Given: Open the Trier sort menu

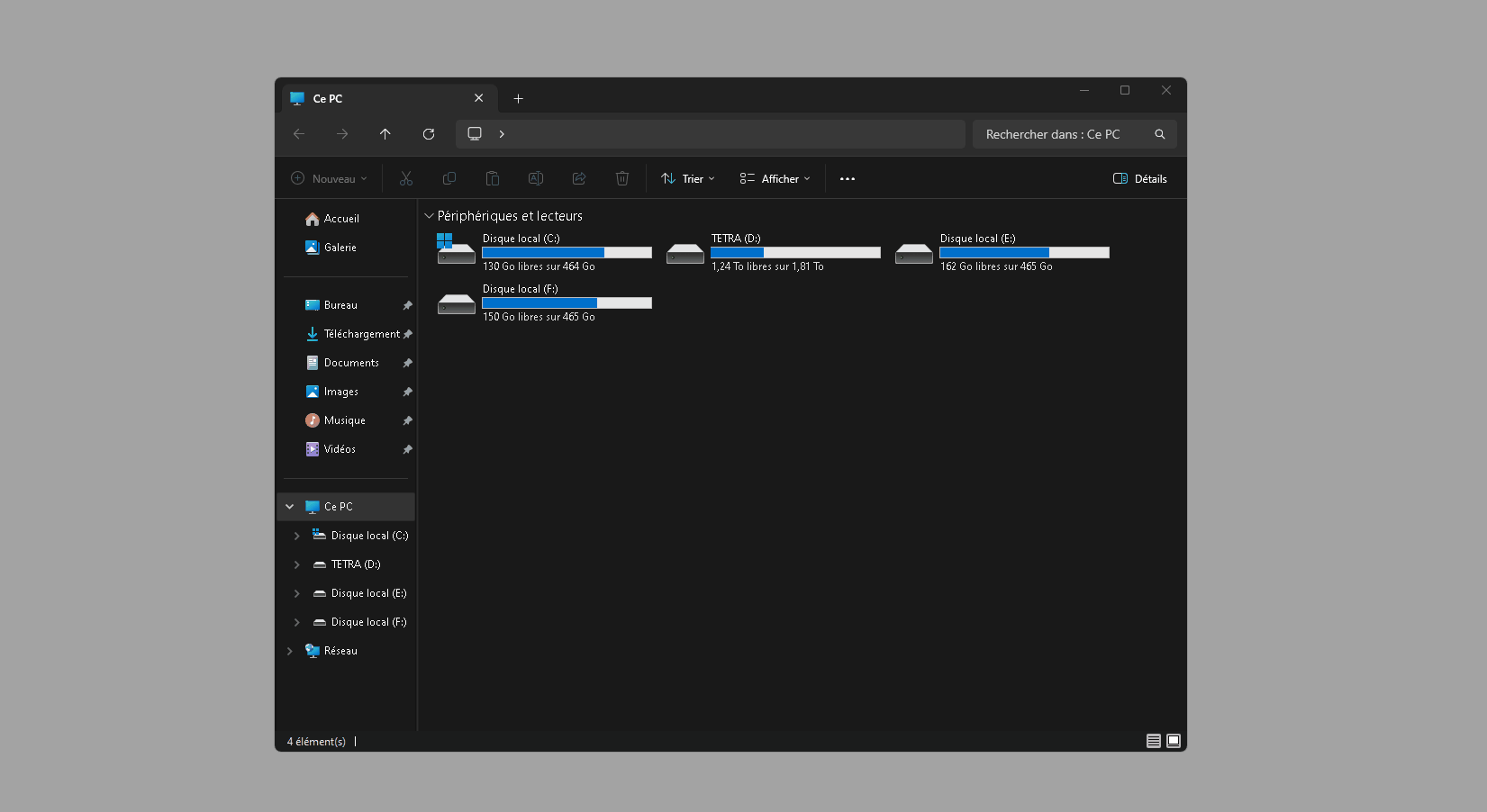Looking at the screenshot, I should pyautogui.click(x=688, y=178).
